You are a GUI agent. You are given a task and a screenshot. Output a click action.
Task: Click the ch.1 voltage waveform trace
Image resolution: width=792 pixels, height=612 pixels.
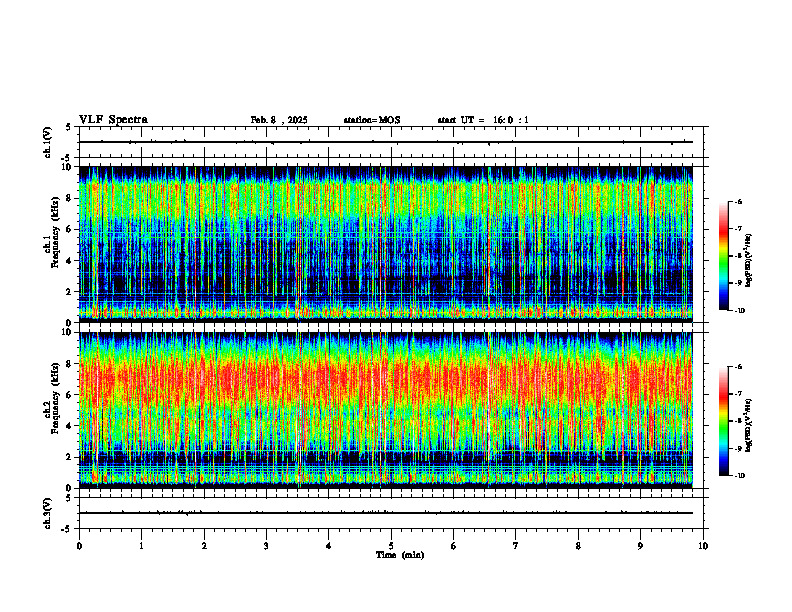pos(385,142)
